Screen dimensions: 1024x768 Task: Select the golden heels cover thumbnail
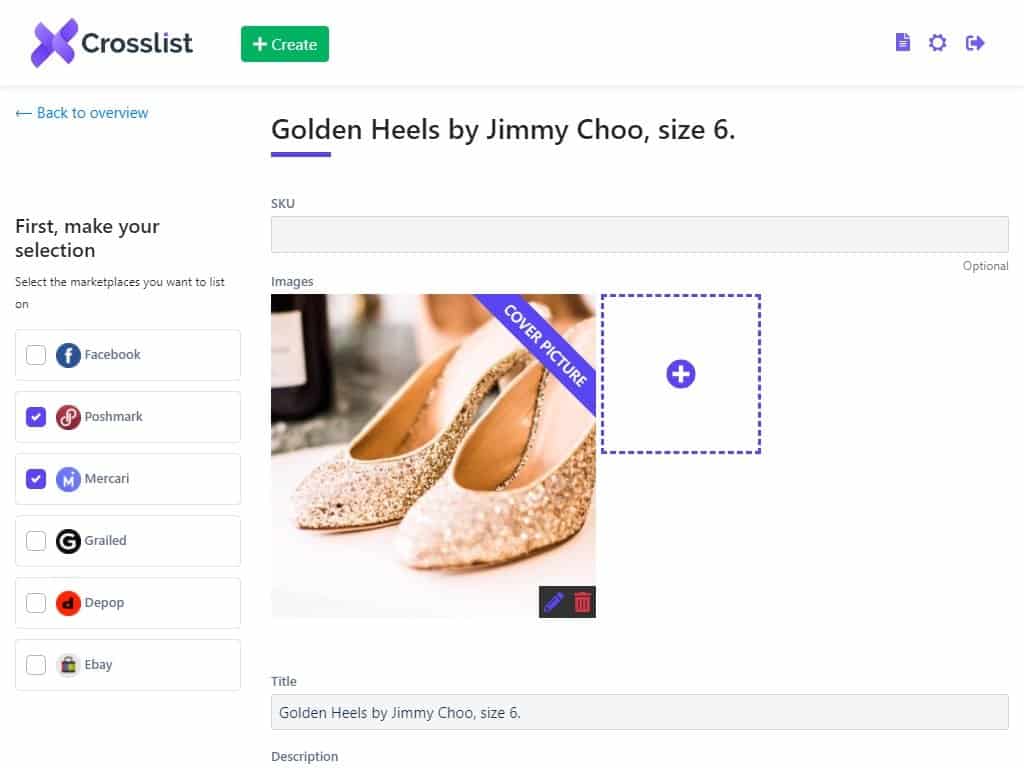(433, 456)
